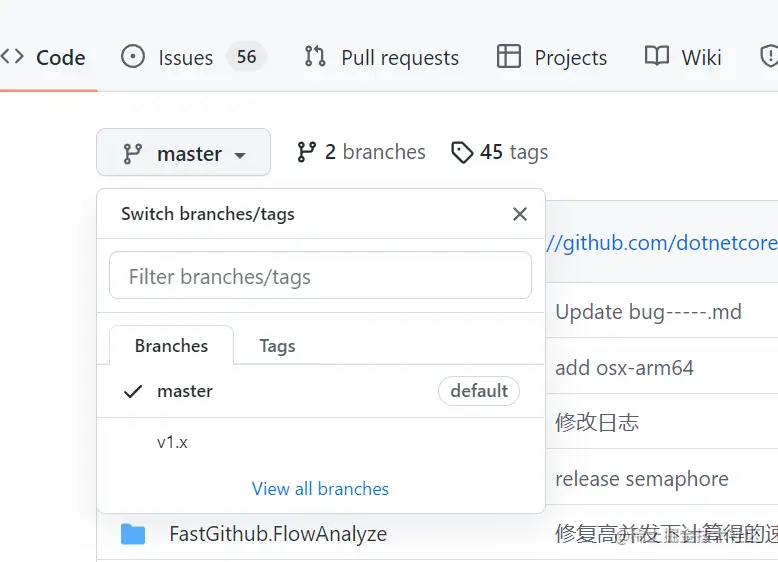Open commit 'release semaphore'
Screen dimensions: 778x562
[x=642, y=479]
